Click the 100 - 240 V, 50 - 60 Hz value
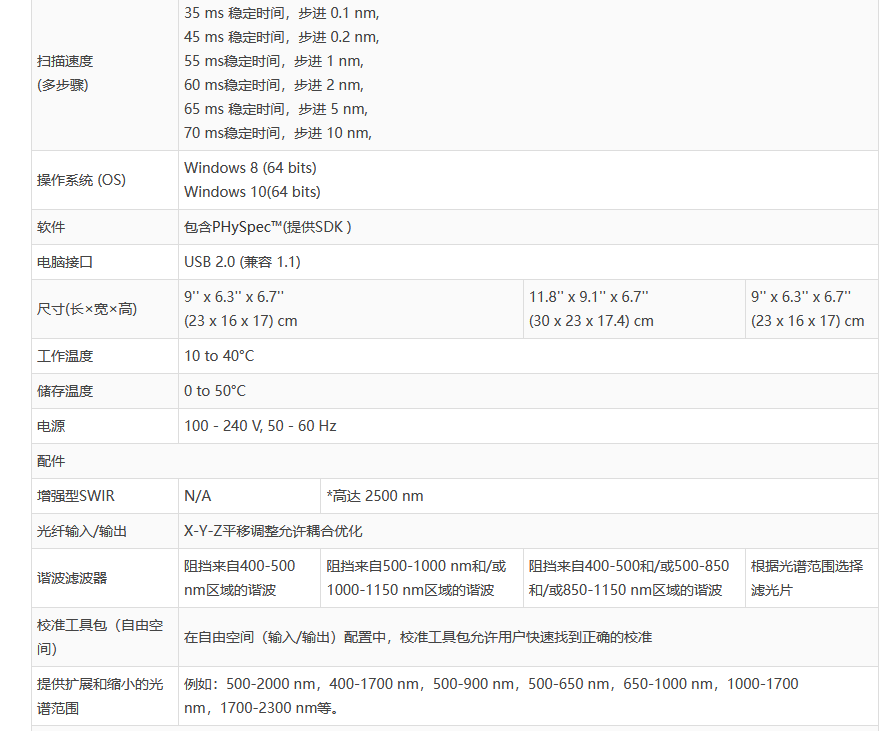The image size is (896, 731). point(260,426)
